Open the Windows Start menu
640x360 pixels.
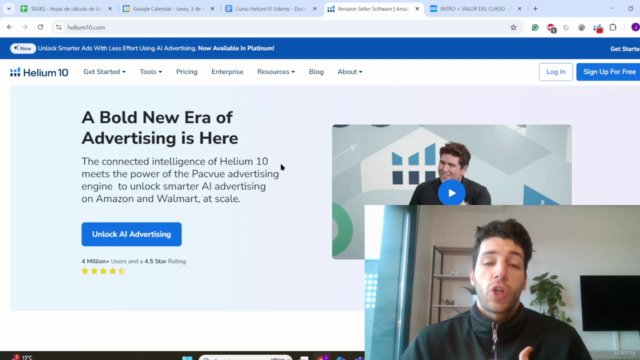(187, 358)
